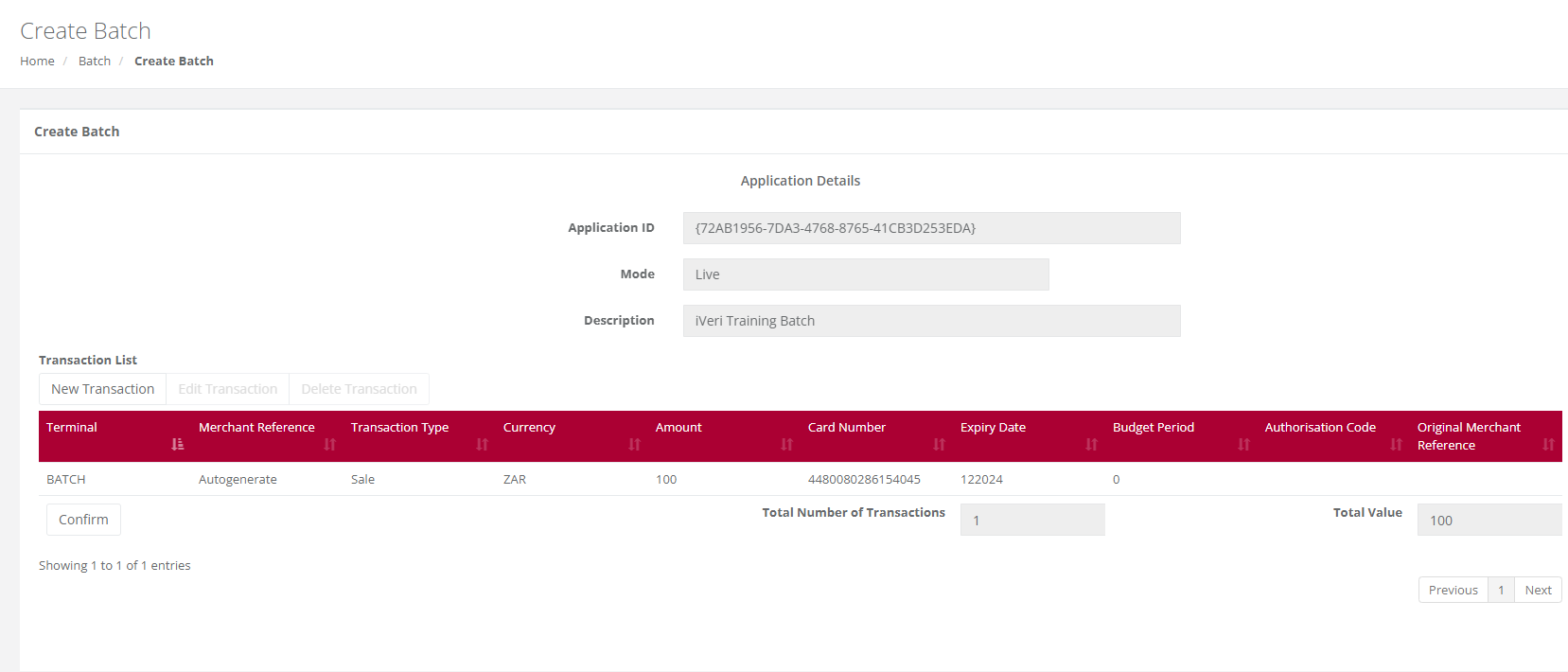
Task: Sort by Currency column icon
Action: [635, 444]
